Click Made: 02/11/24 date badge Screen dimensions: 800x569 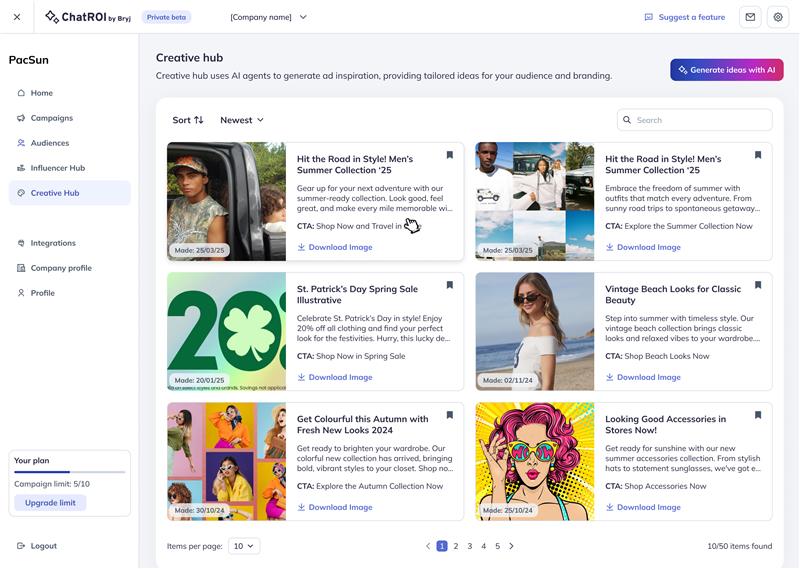tap(507, 380)
